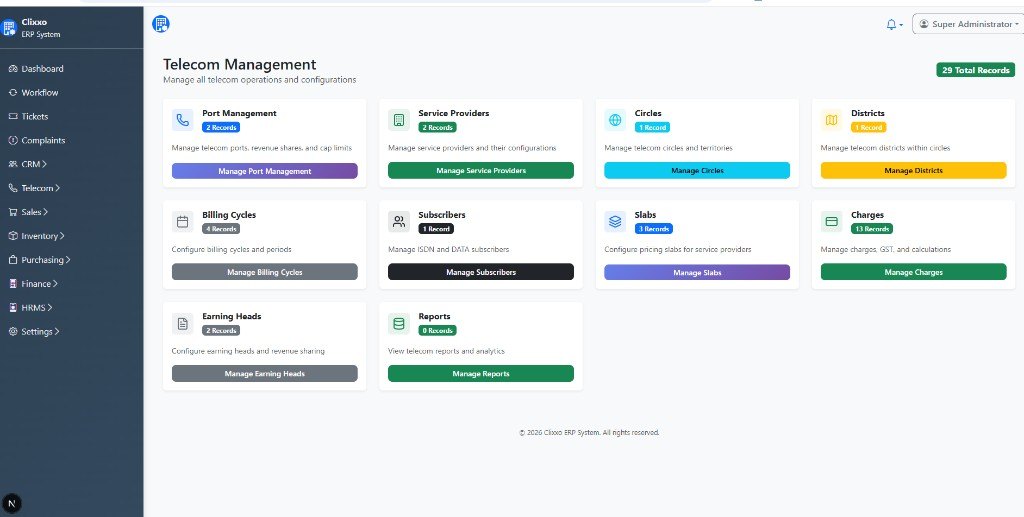Click the Manage Charges button
This screenshot has height=517, width=1024.
913,272
